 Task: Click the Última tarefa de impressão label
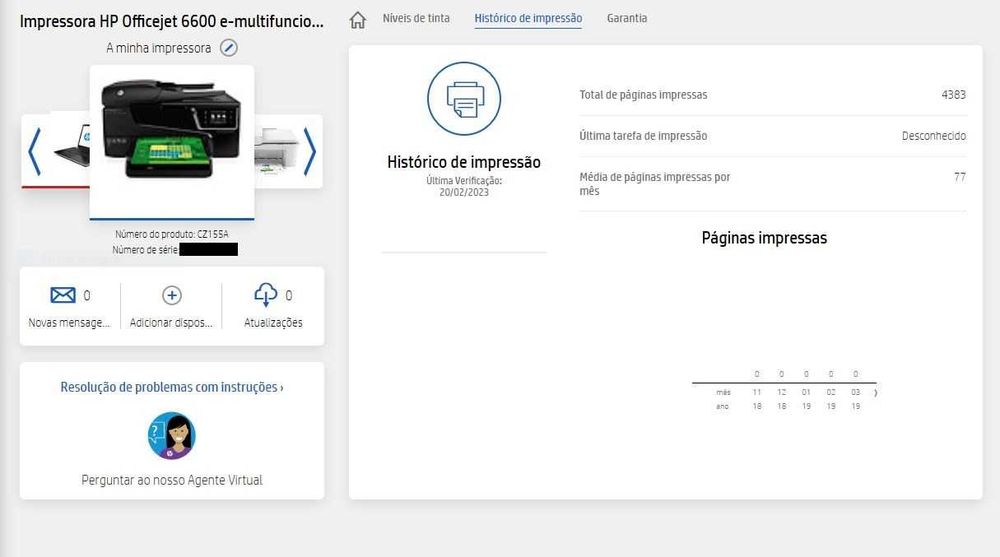point(643,136)
